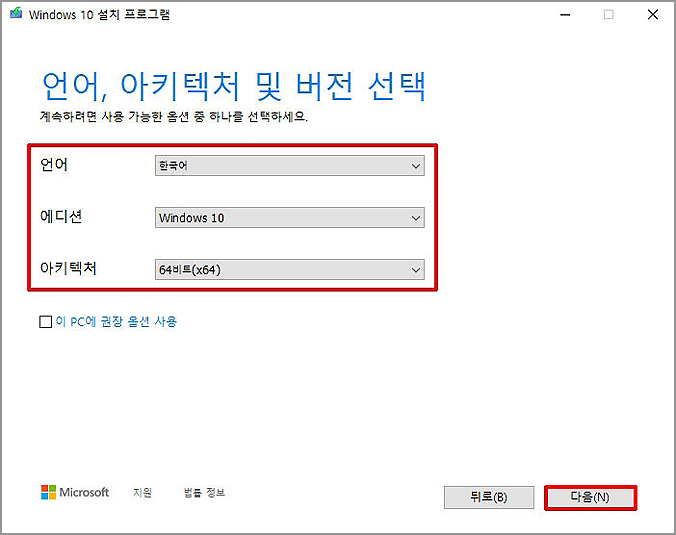The image size is (676, 535).
Task: Click the Microsoft logo
Action: click(75, 492)
